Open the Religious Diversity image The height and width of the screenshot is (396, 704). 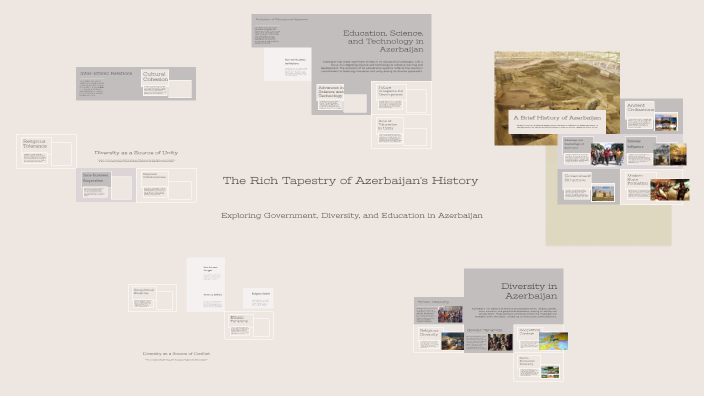453,341
